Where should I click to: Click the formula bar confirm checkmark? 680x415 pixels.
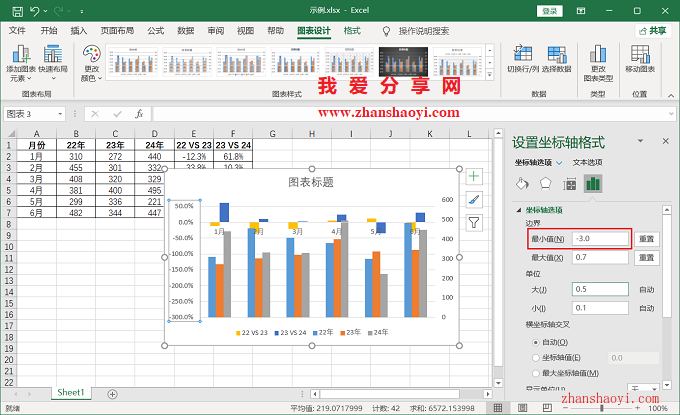coord(117,114)
